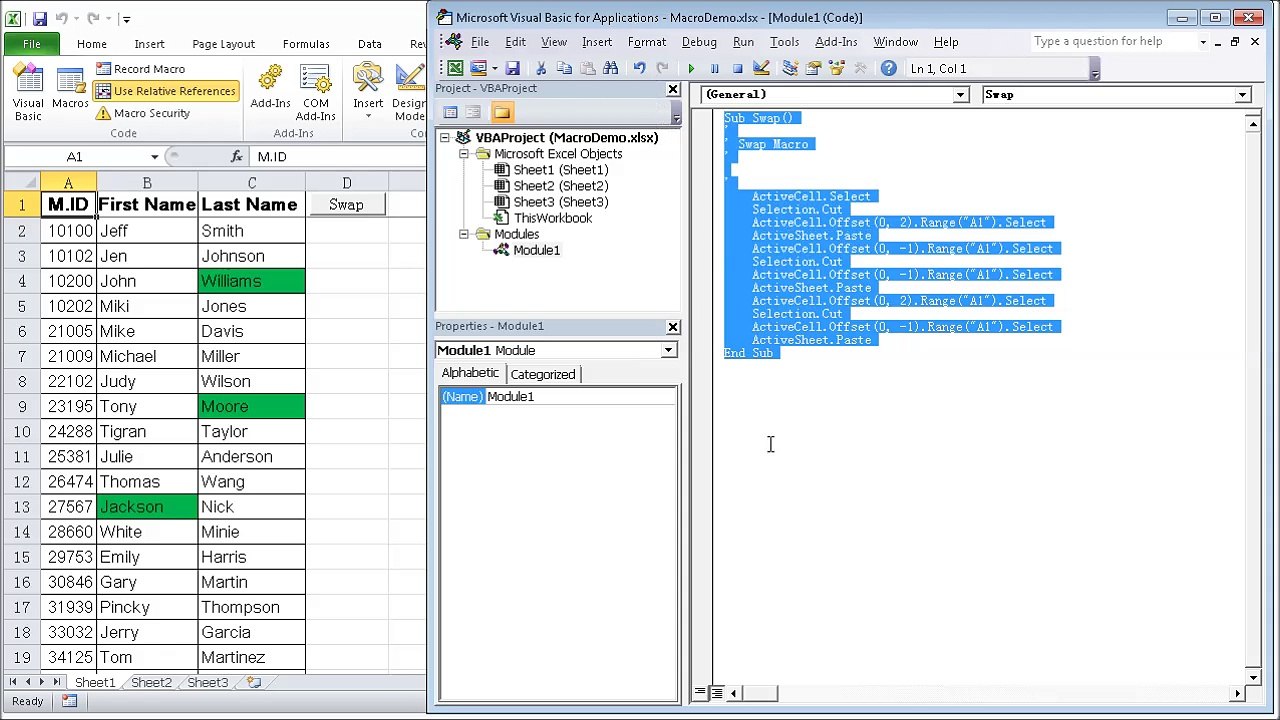Collapse the Modules folder node

tap(464, 234)
